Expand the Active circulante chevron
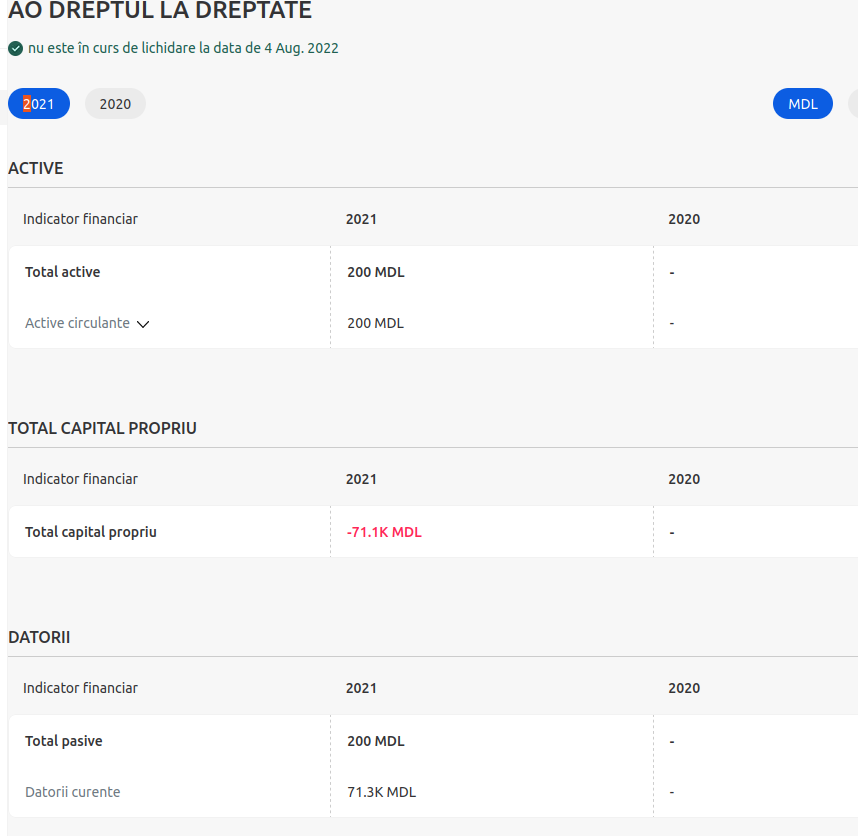Image resolution: width=858 pixels, height=836 pixels. (143, 324)
